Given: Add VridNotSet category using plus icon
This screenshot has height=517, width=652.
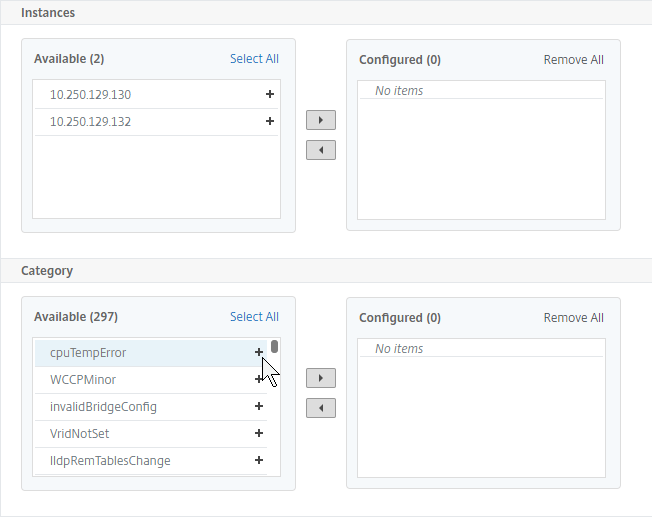Looking at the screenshot, I should point(259,433).
